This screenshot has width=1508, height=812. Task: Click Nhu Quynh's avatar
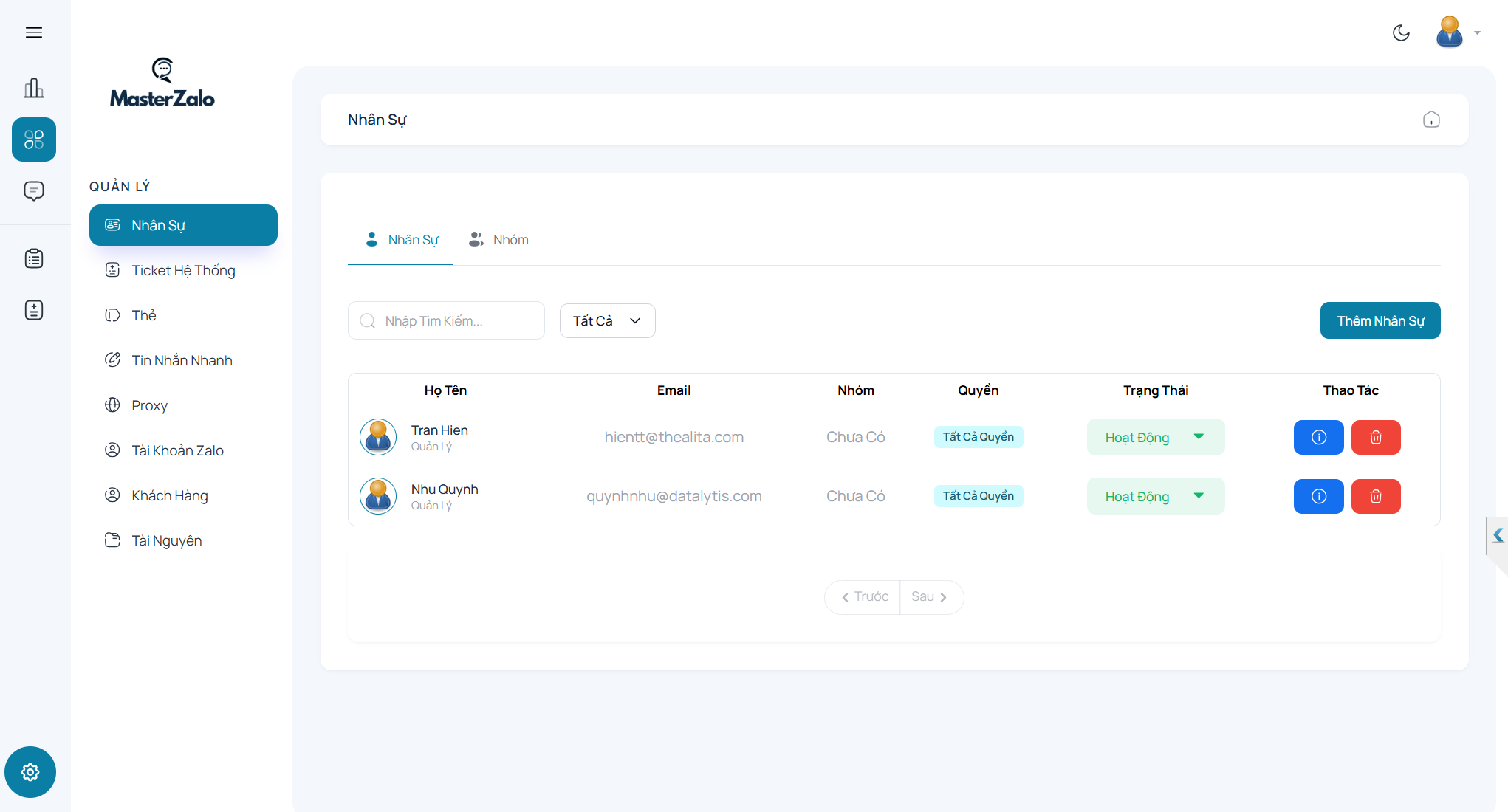(x=378, y=496)
